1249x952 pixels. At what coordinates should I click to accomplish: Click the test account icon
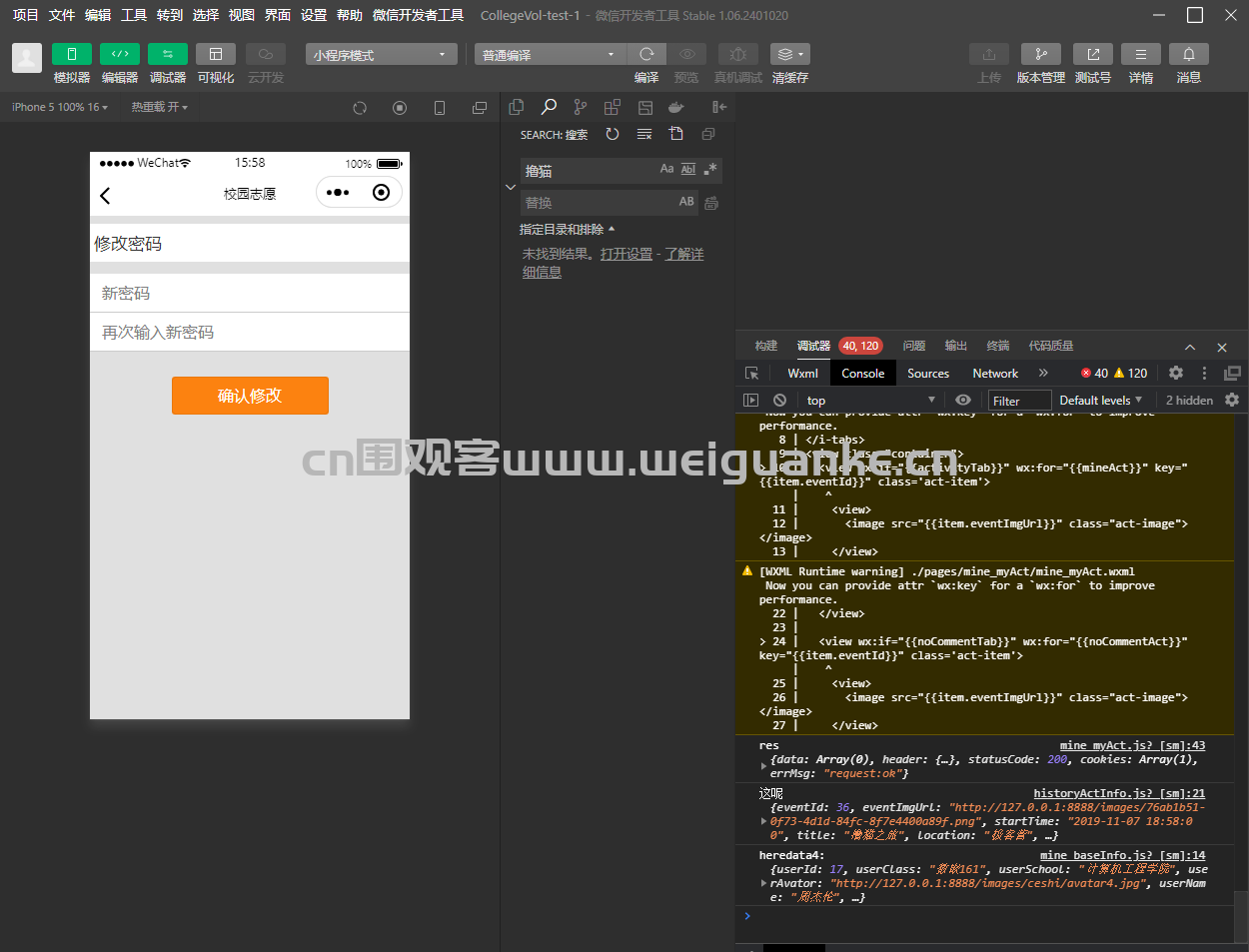[x=1093, y=54]
